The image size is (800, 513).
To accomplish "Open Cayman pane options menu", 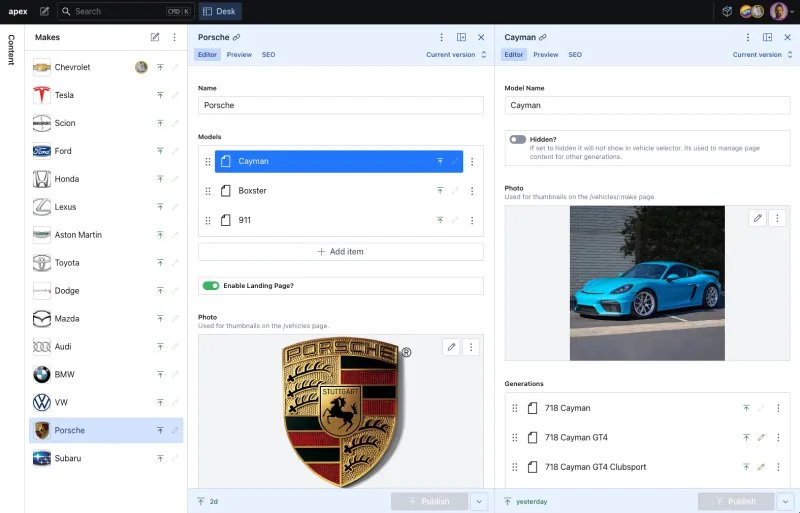I will coord(747,37).
